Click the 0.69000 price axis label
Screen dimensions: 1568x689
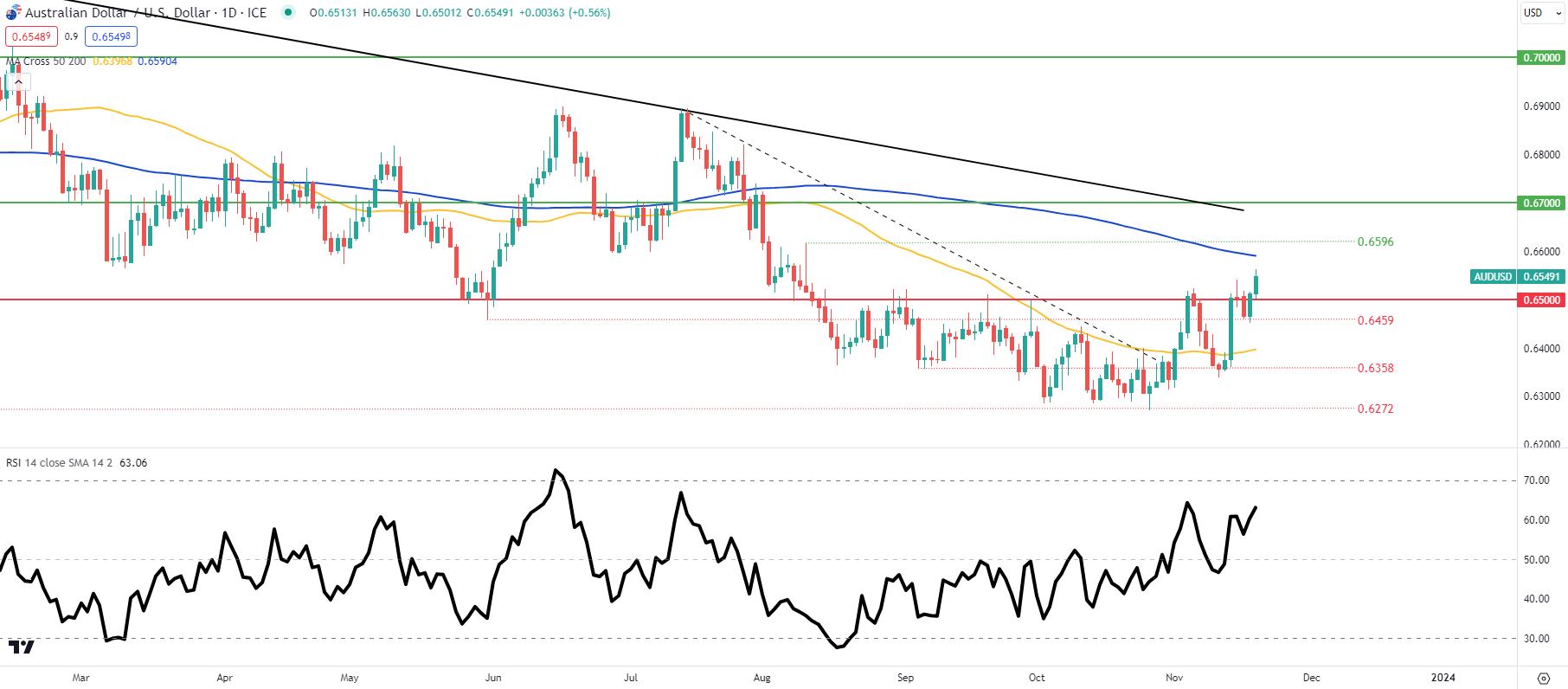[1542, 106]
